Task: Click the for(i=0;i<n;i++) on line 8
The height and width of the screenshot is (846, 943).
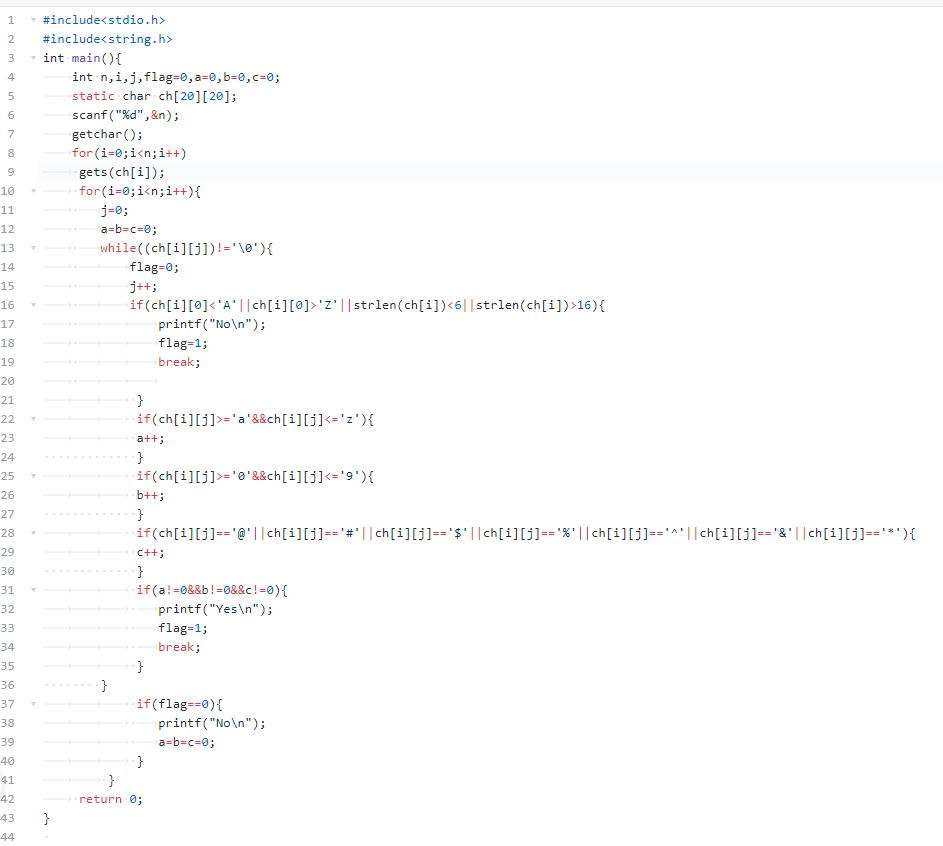Action: [x=129, y=153]
